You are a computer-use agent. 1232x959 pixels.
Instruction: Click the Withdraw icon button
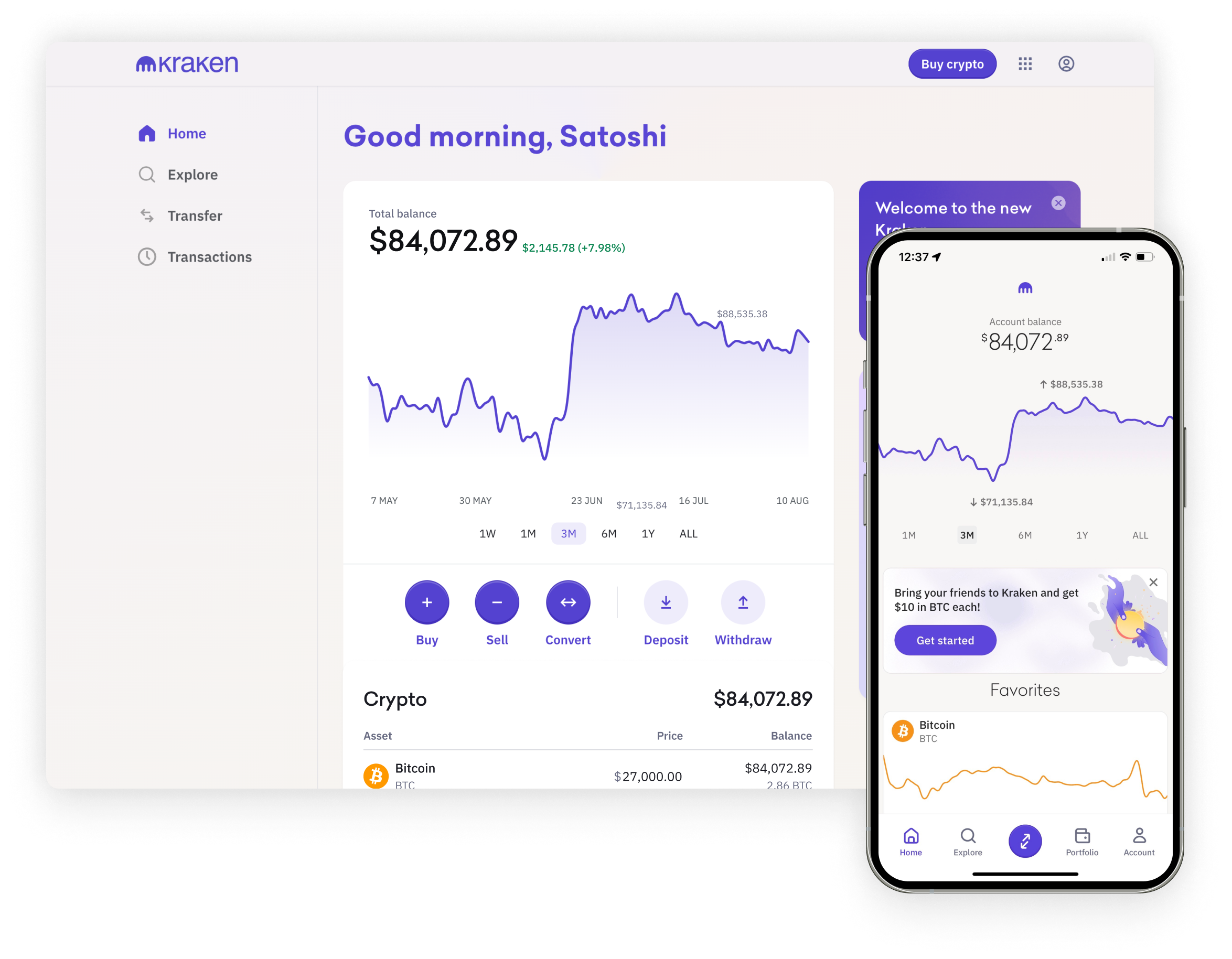point(743,601)
